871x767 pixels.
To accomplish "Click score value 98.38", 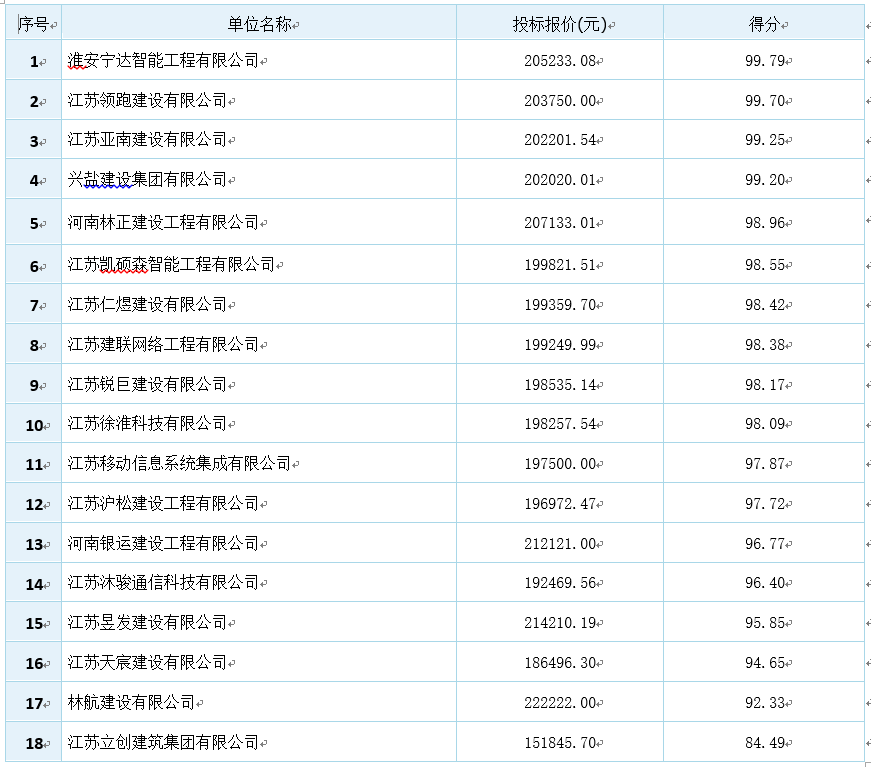I will click(765, 345).
